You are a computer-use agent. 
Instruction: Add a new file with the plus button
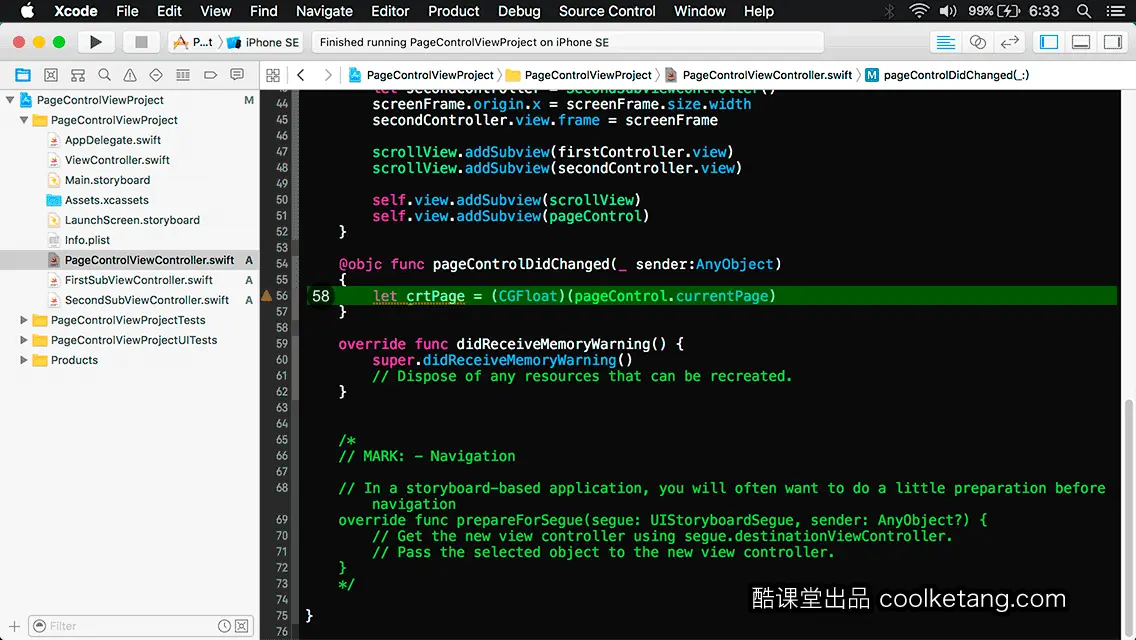coord(14,626)
